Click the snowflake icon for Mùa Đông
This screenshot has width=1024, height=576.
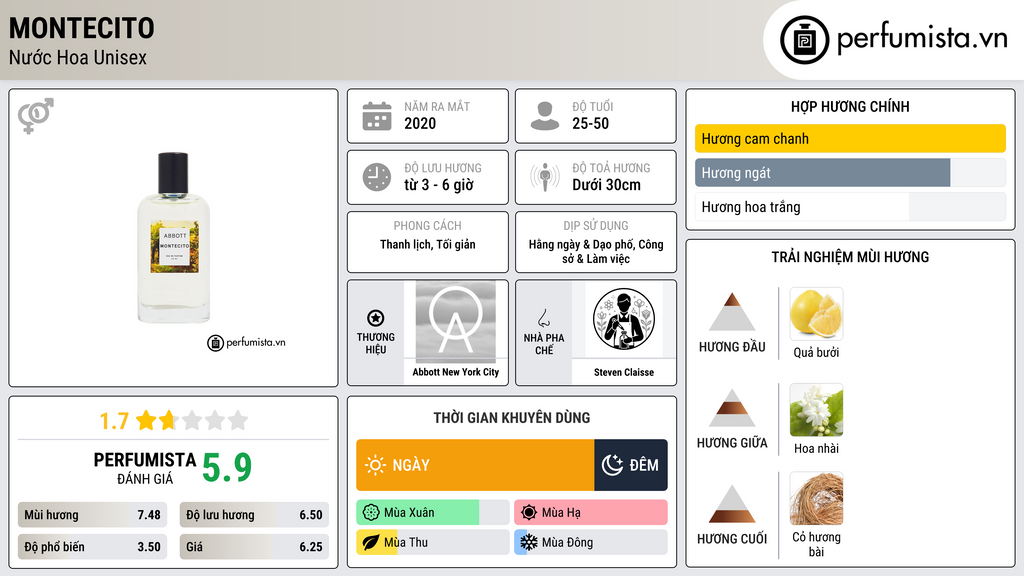(529, 542)
